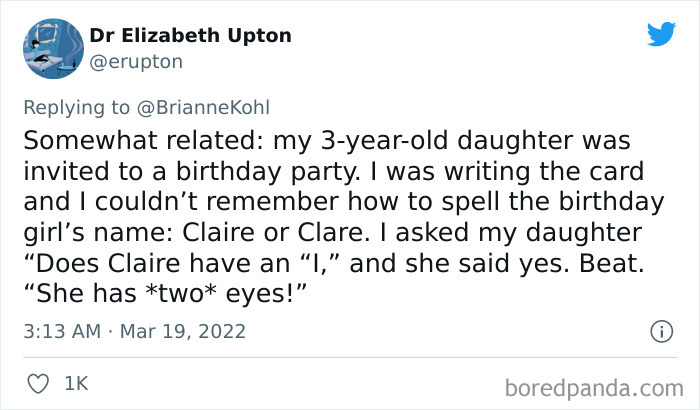700x410 pixels.
Task: Click the word "Beat." in the tweet
Action: point(612,263)
